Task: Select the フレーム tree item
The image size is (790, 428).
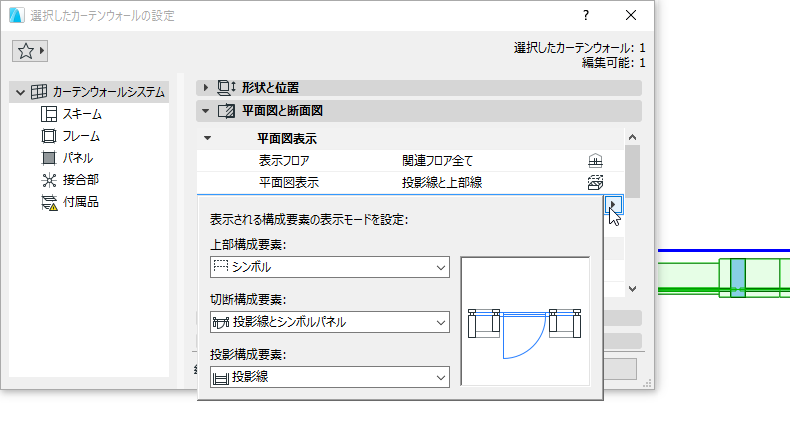Action: [x=81, y=136]
